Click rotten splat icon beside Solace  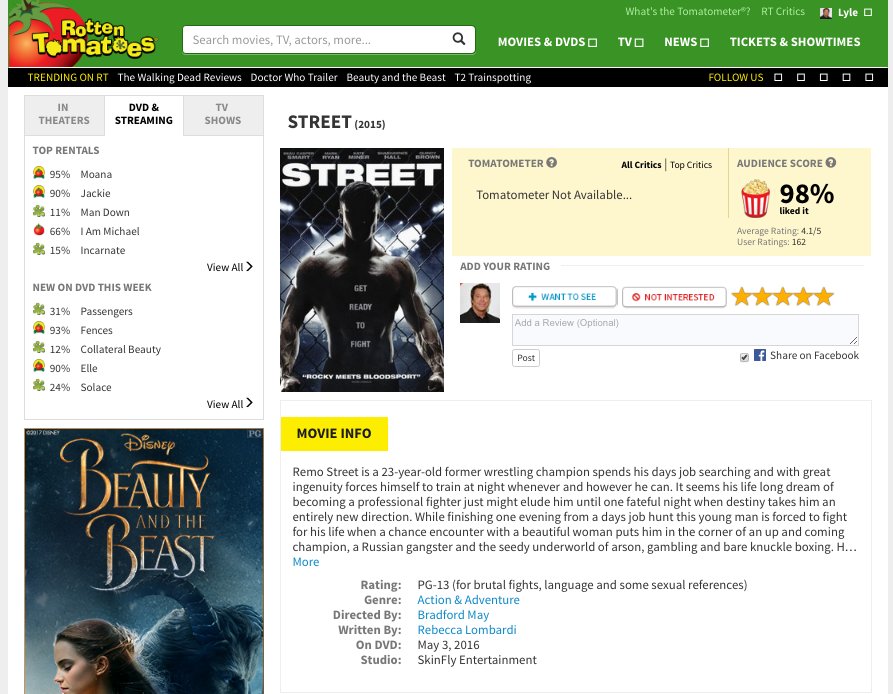(x=39, y=385)
